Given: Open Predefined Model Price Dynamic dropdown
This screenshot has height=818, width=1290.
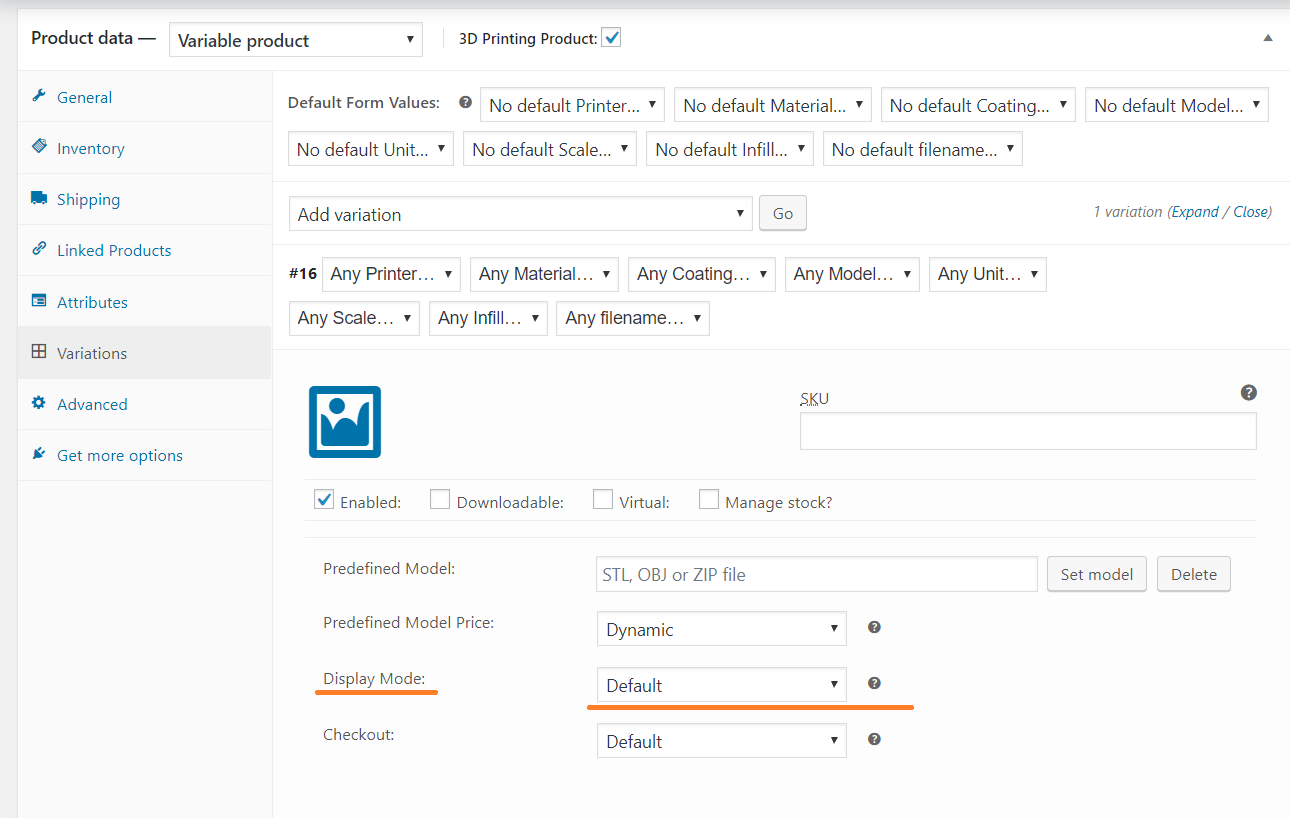Looking at the screenshot, I should (x=722, y=629).
